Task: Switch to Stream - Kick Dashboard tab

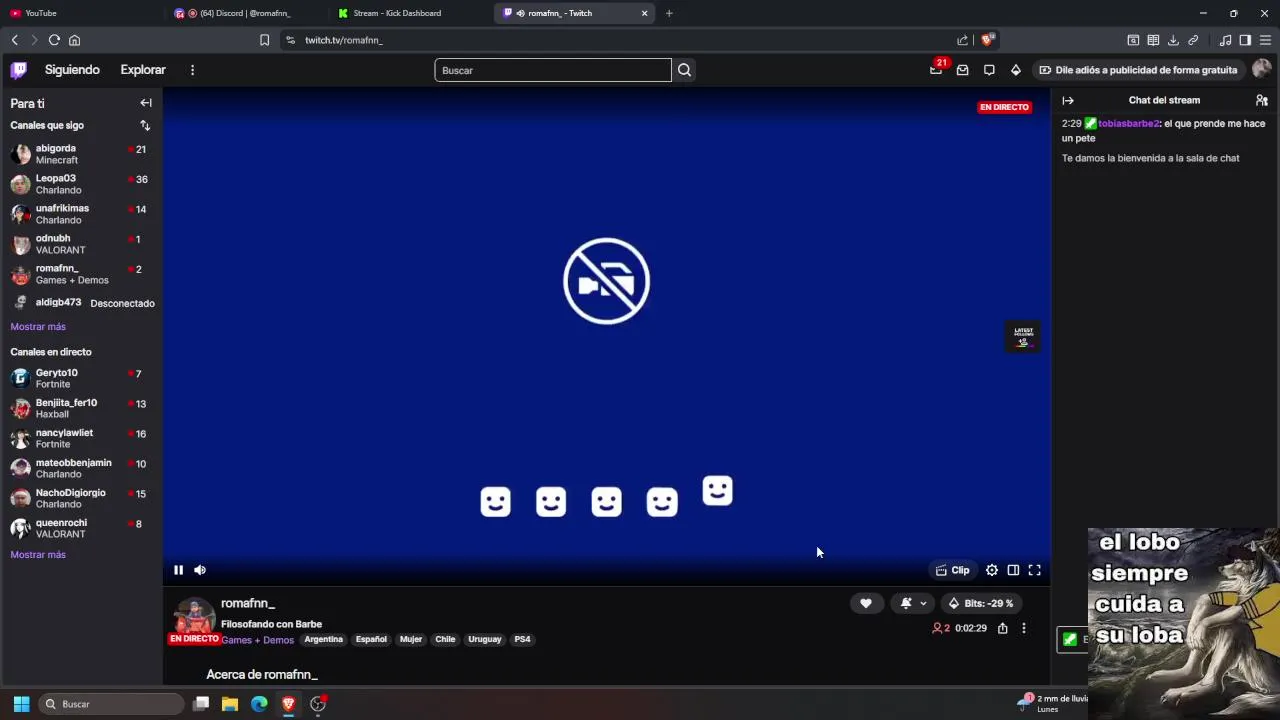Action: tap(410, 13)
